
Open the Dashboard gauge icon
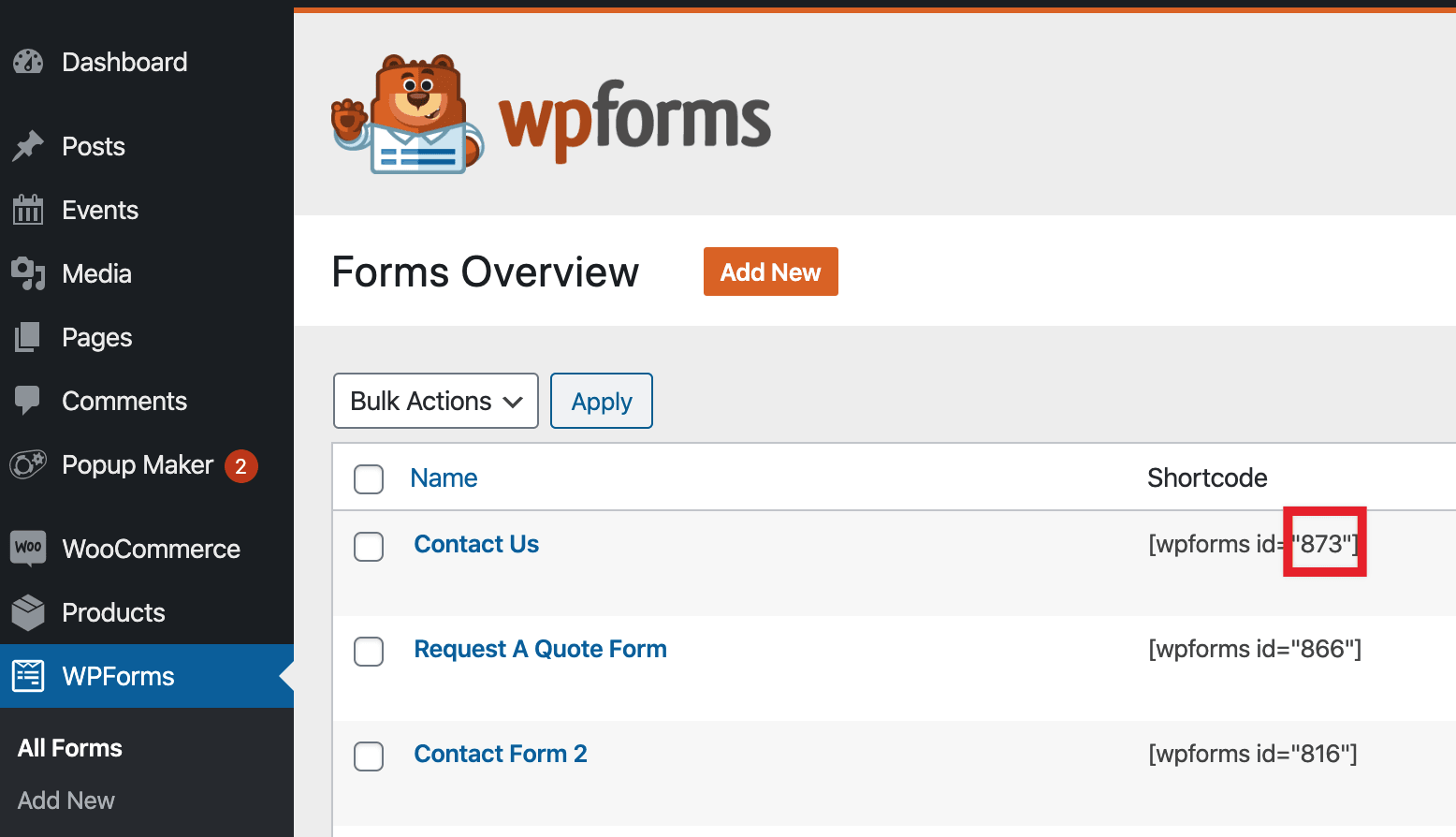tap(28, 62)
